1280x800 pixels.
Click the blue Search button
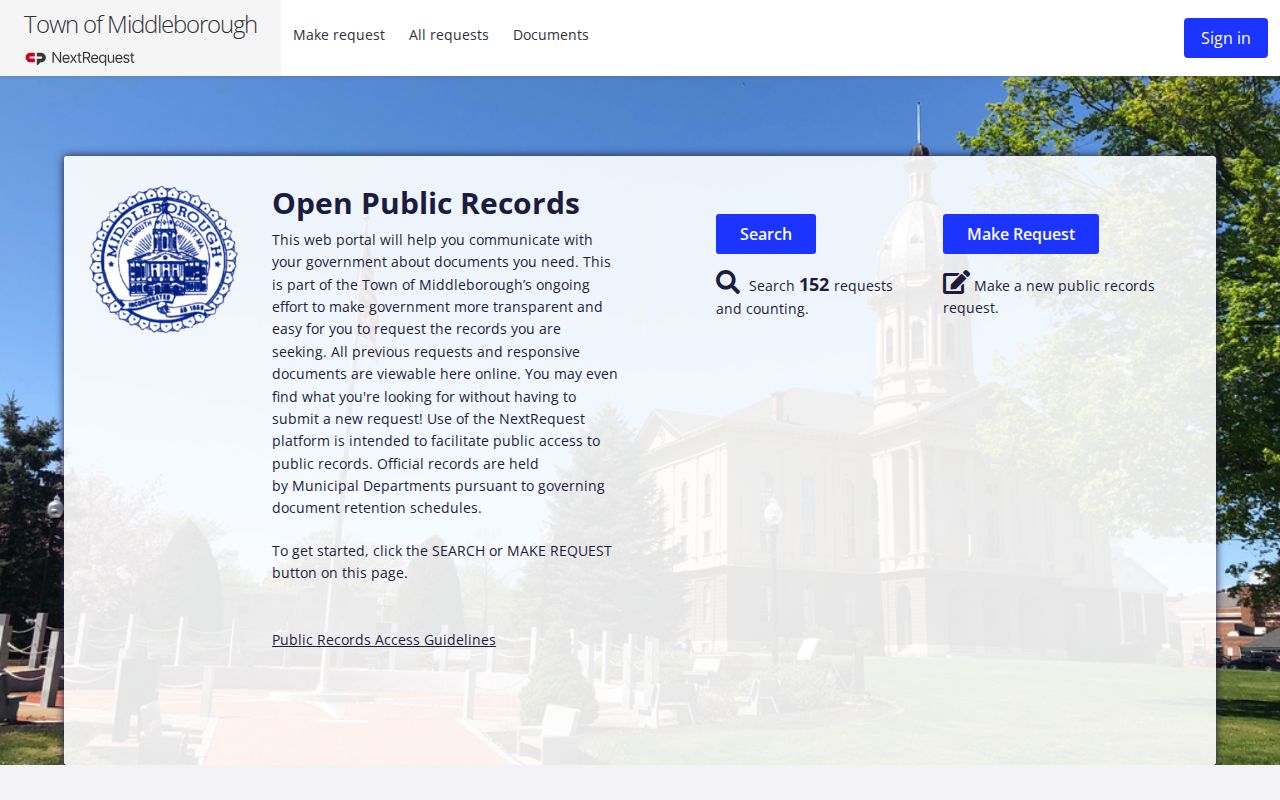tap(766, 234)
